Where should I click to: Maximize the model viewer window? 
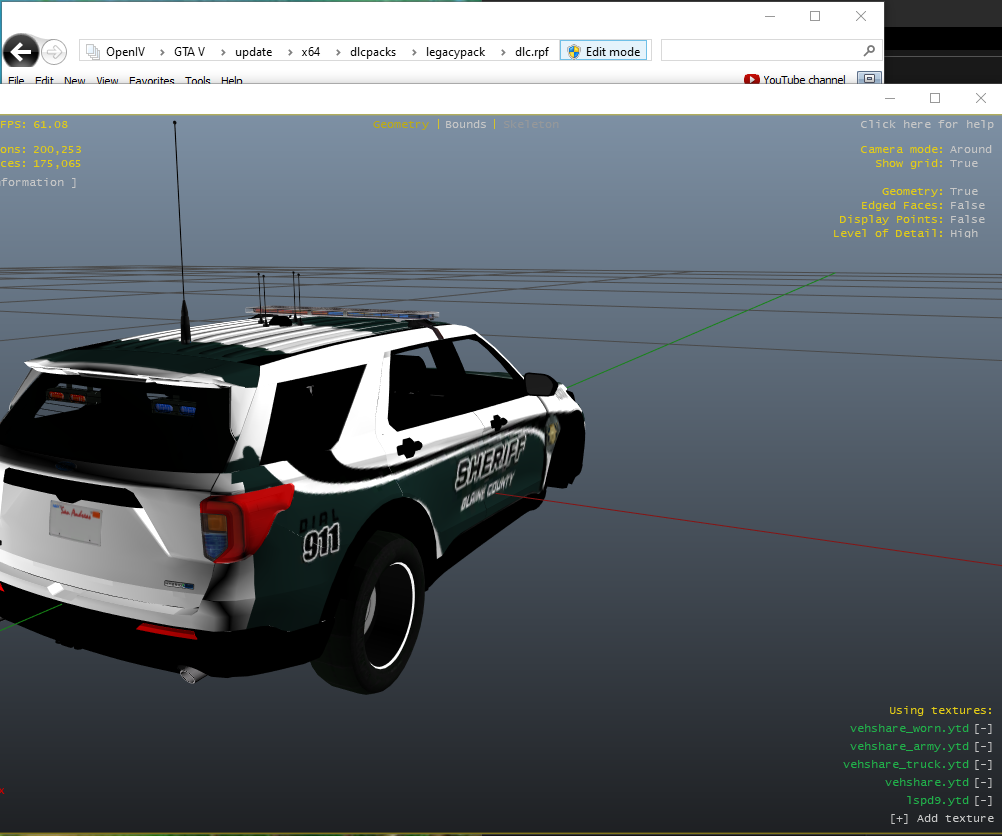[x=935, y=98]
